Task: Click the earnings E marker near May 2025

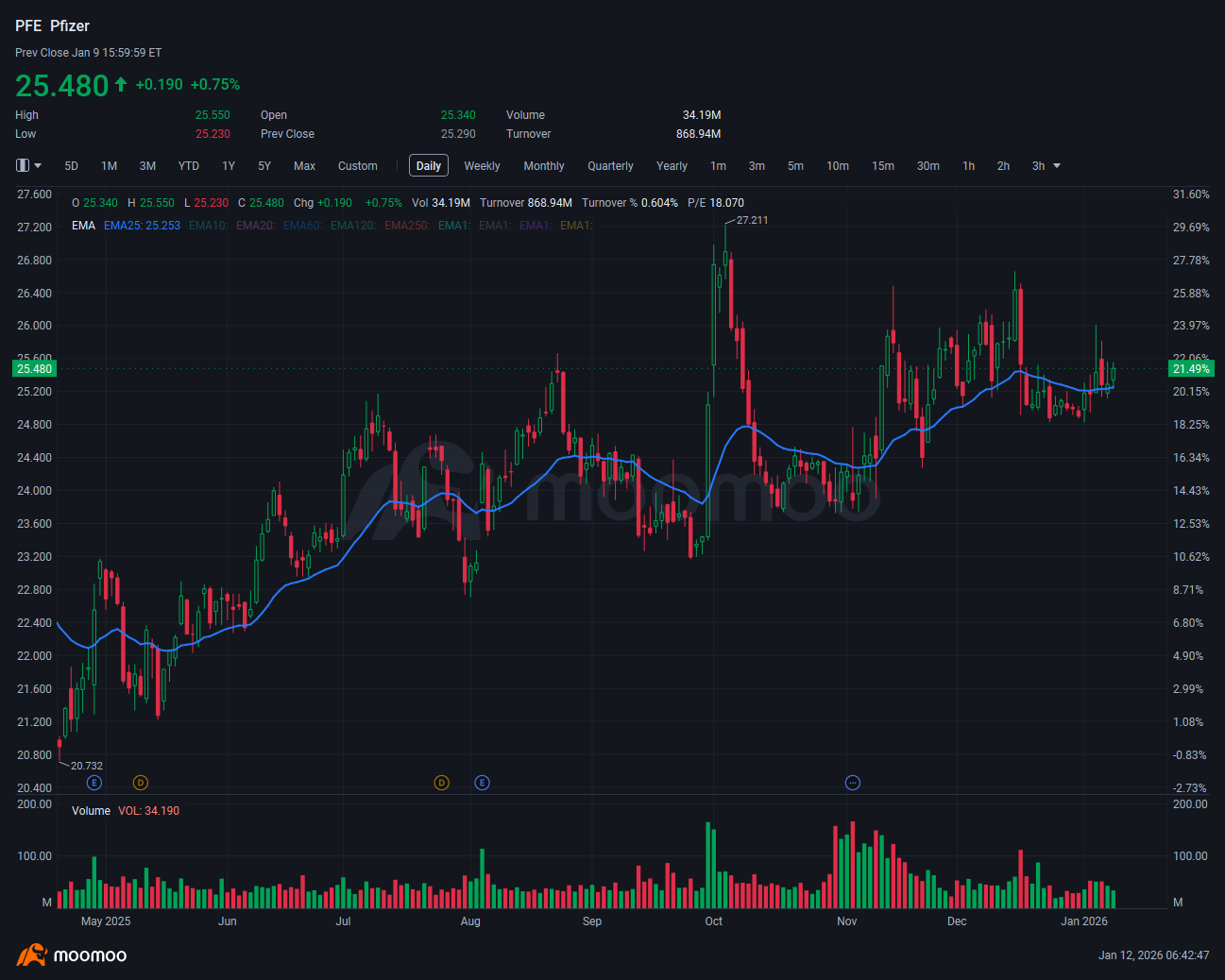Action: click(94, 783)
